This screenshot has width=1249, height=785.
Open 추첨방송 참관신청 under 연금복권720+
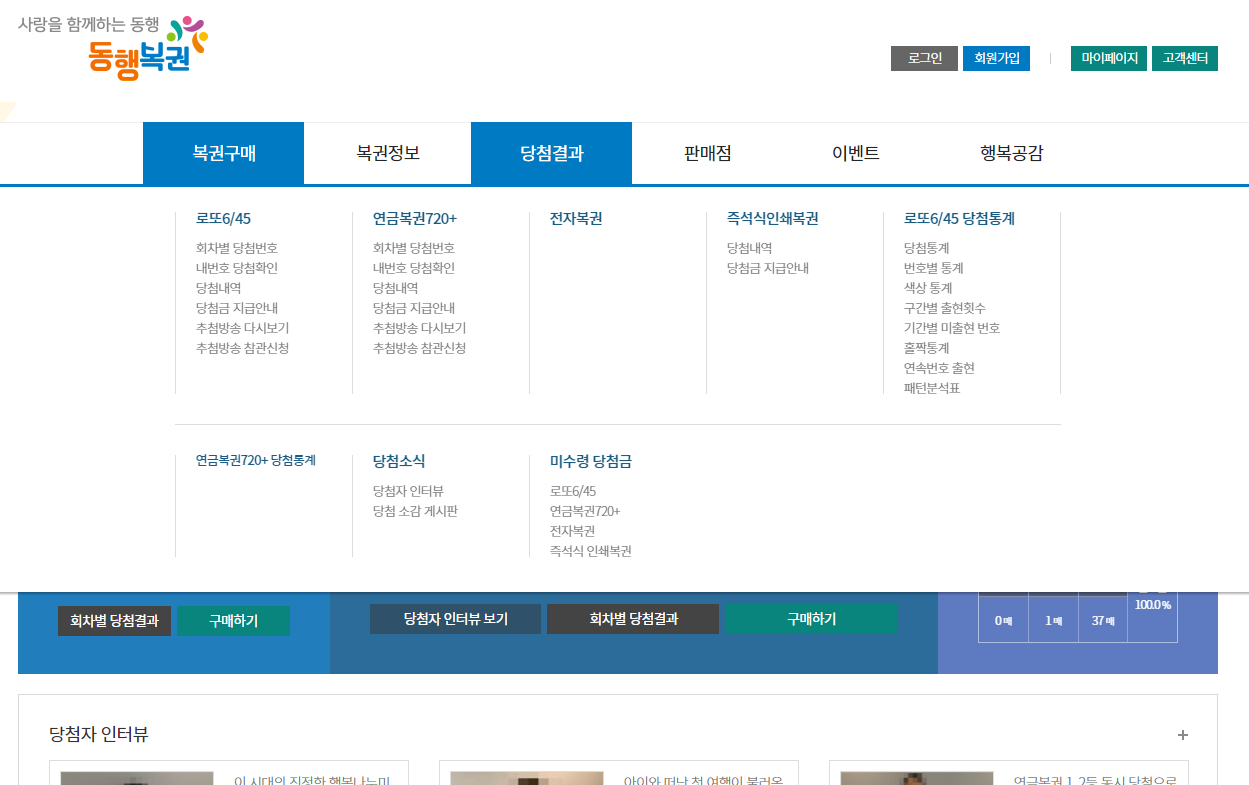(x=420, y=348)
